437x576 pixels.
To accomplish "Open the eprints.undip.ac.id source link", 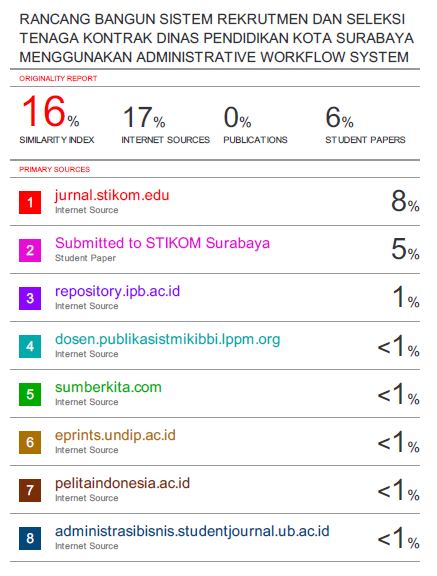I will [x=115, y=436].
